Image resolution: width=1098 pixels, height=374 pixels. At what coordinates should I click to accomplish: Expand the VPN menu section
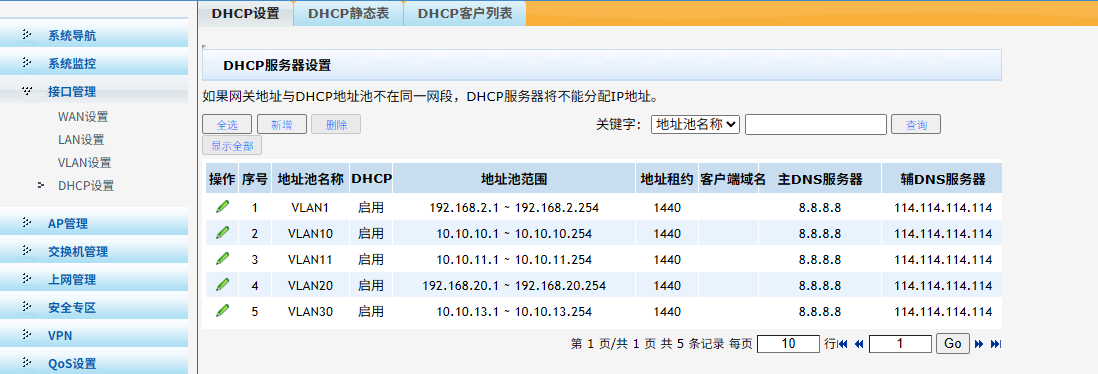tap(94, 335)
